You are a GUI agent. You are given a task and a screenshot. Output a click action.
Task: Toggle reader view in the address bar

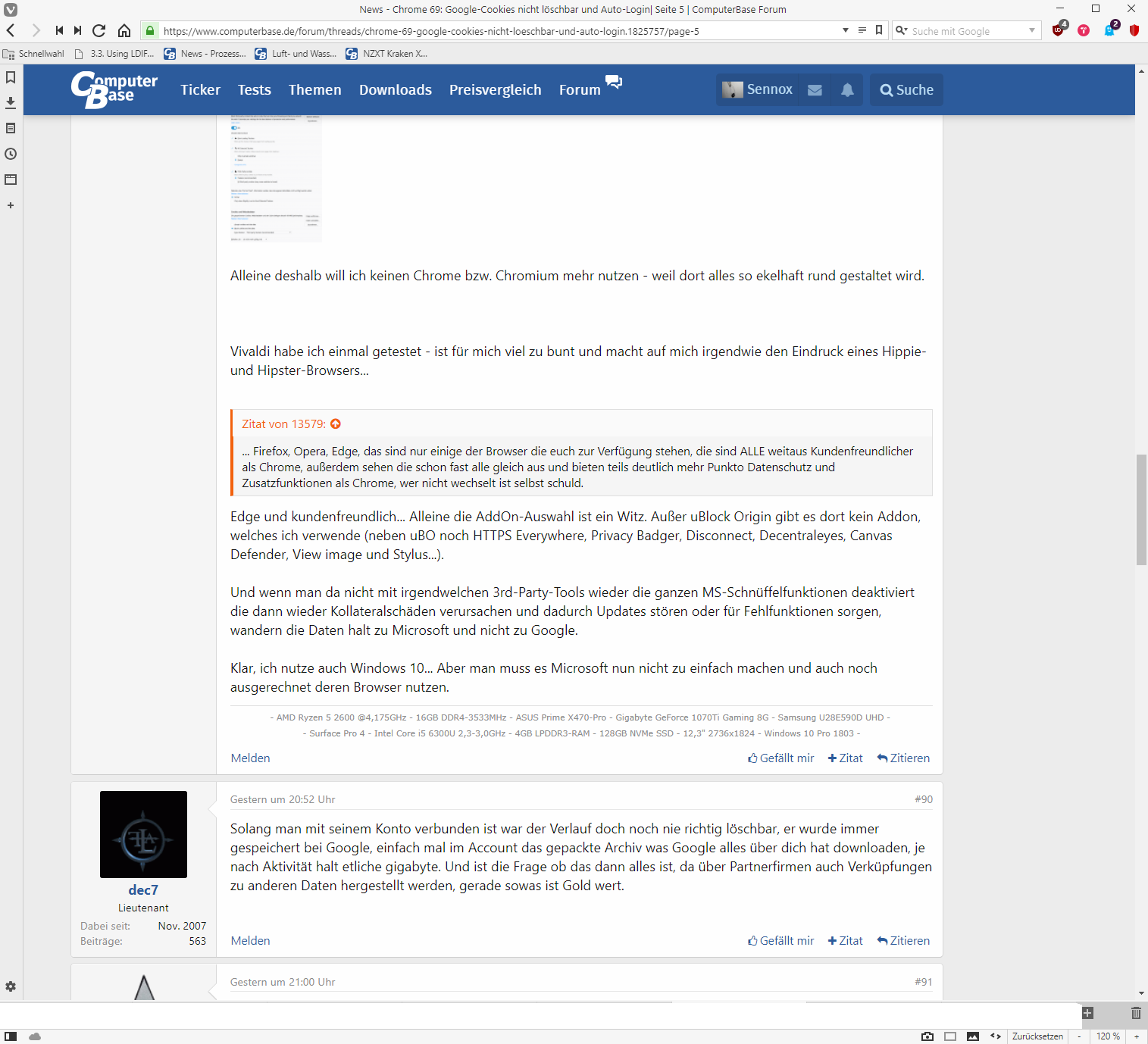tap(862, 30)
